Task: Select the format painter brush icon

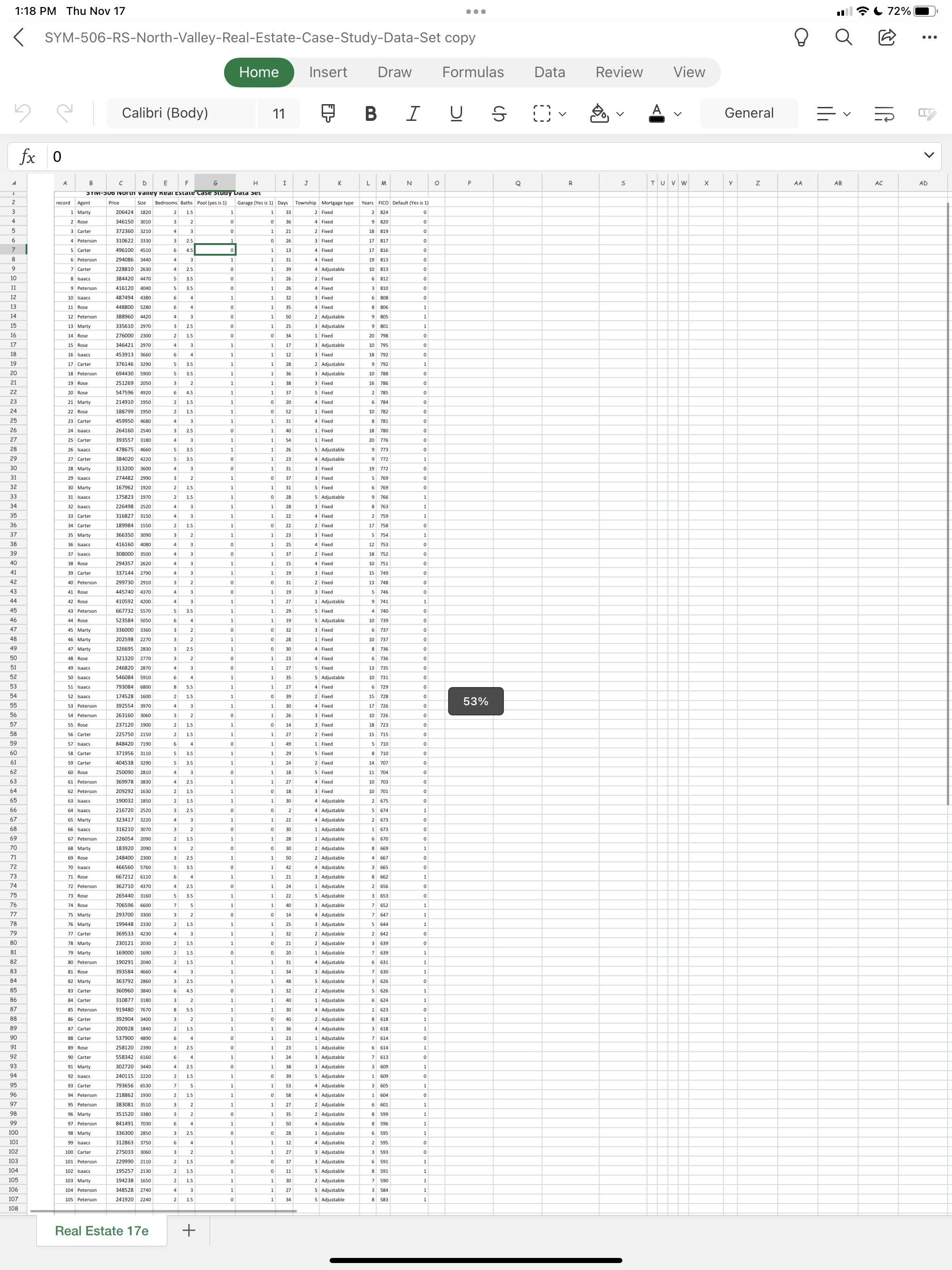Action: (x=328, y=113)
